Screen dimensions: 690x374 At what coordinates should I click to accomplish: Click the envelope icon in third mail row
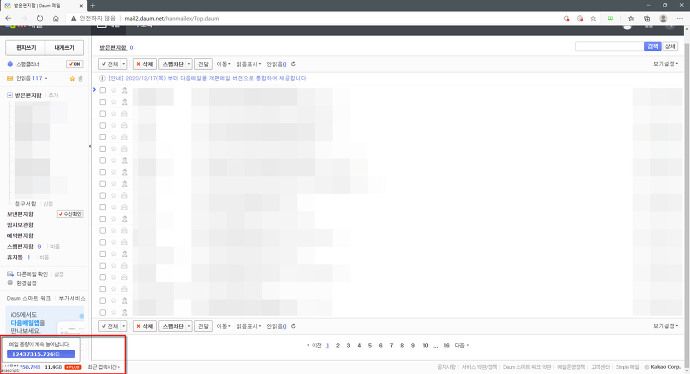(x=124, y=114)
